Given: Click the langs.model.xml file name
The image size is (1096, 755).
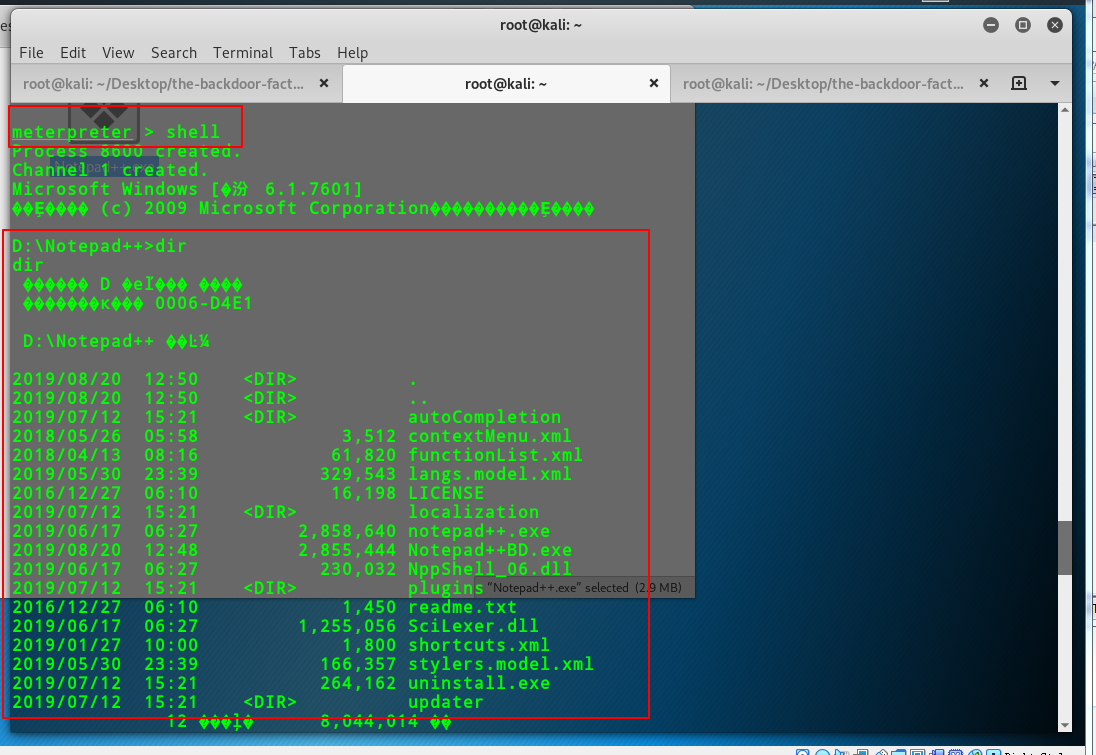Looking at the screenshot, I should pos(490,474).
